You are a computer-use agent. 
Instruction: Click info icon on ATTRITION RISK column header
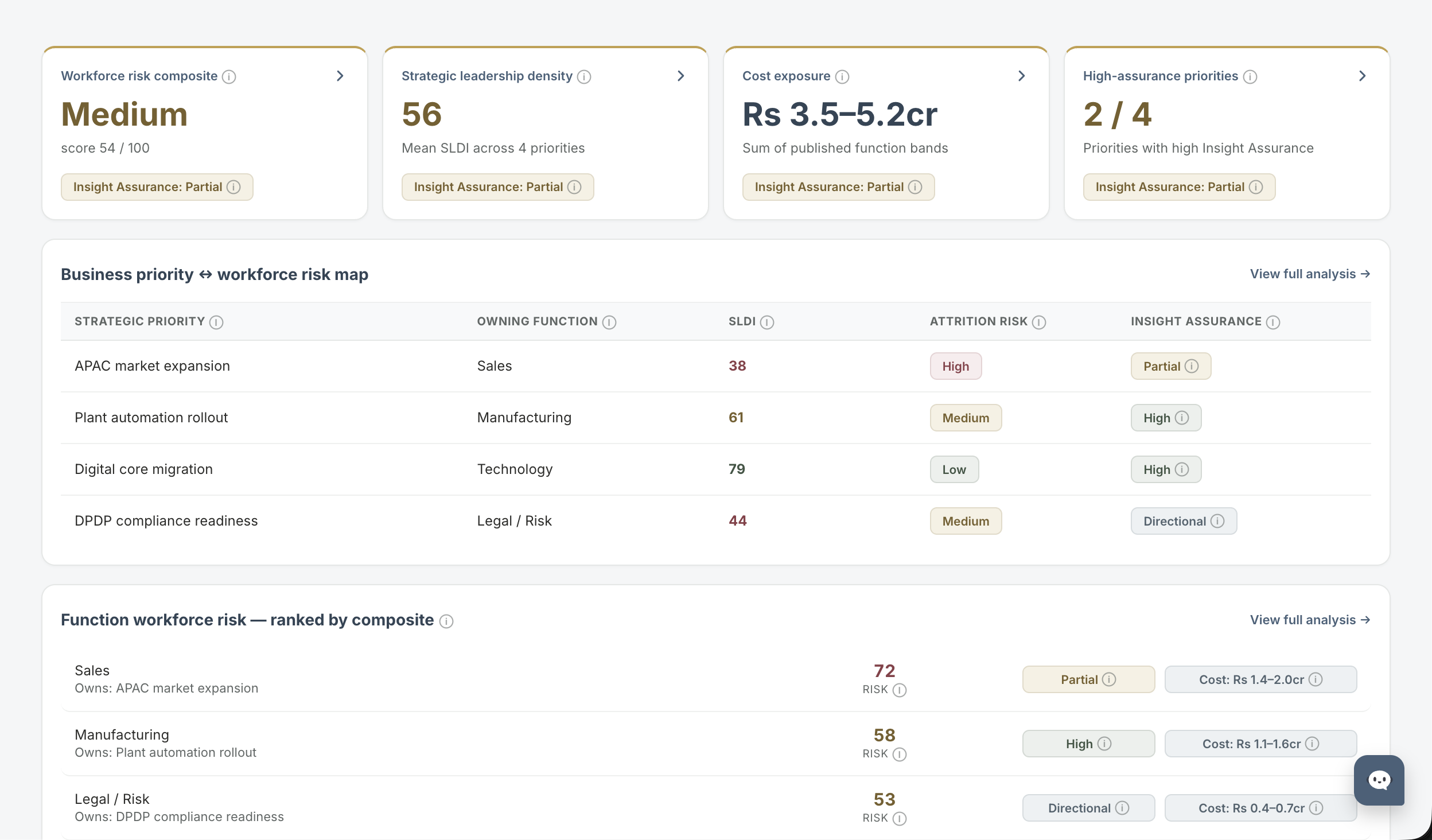click(x=1039, y=322)
